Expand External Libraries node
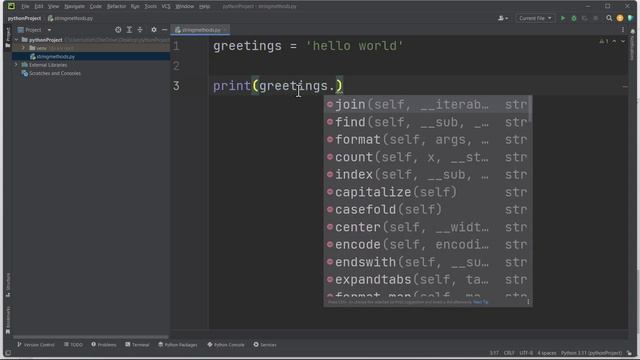This screenshot has height=360, width=640. click(x=17, y=65)
